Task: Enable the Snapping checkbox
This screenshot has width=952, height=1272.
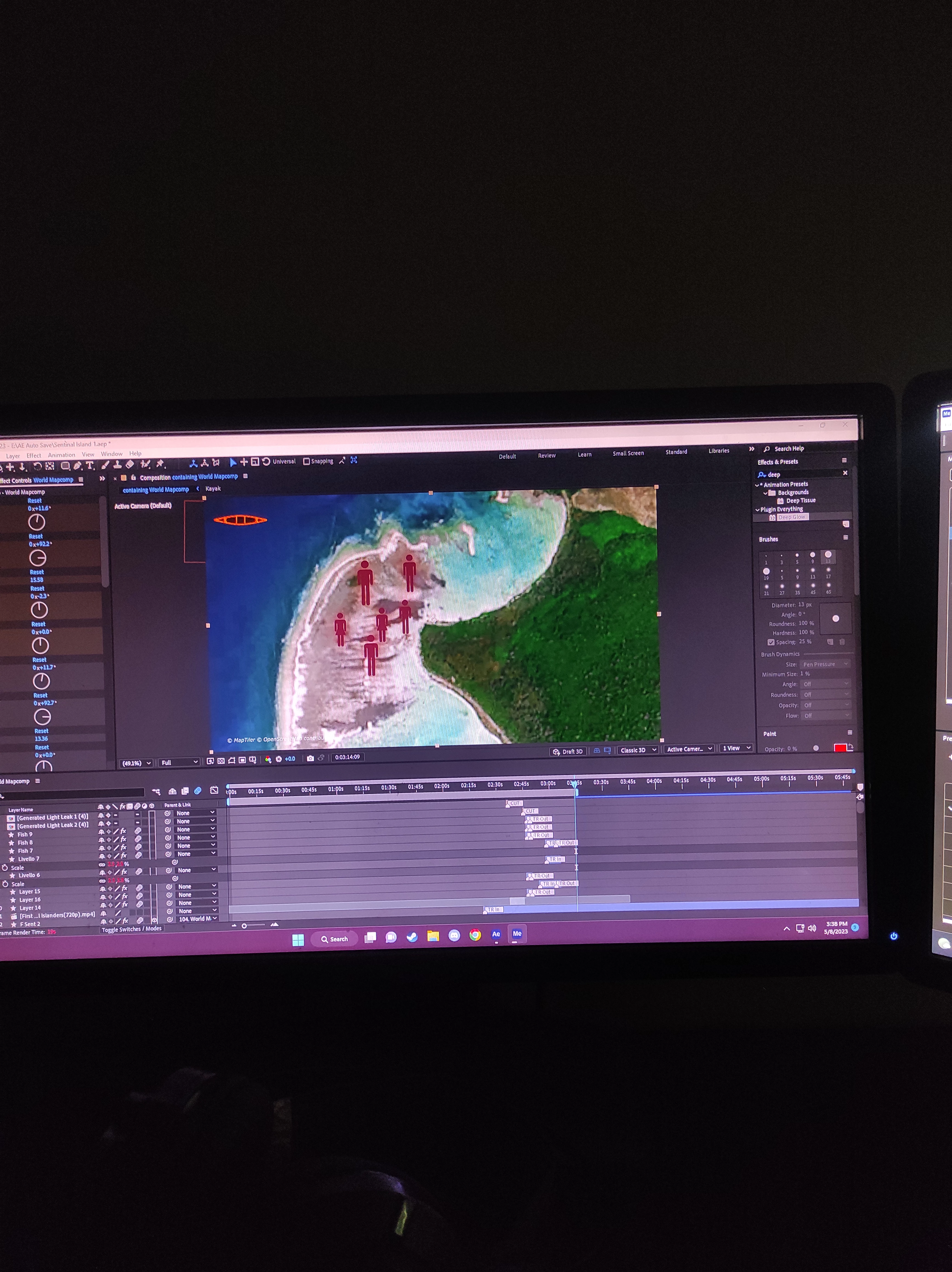Action: (307, 461)
